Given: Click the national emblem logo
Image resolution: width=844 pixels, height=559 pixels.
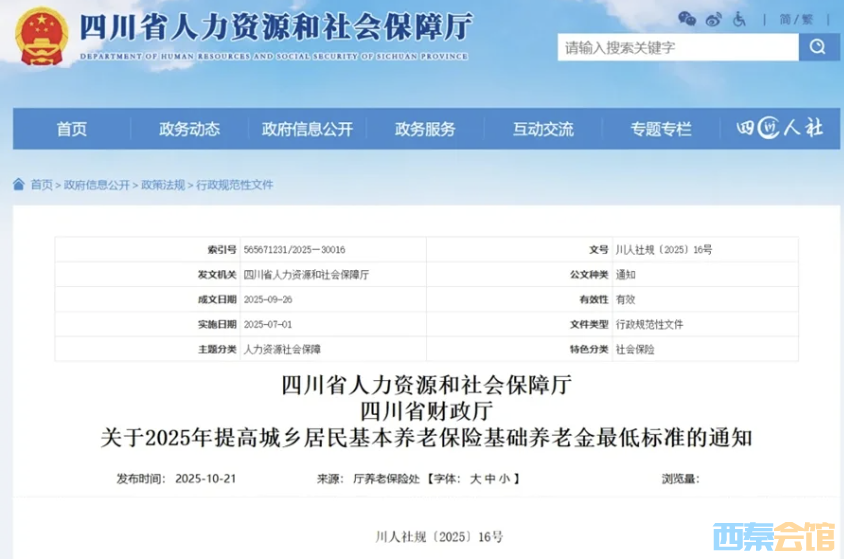Looking at the screenshot, I should coord(41,36).
